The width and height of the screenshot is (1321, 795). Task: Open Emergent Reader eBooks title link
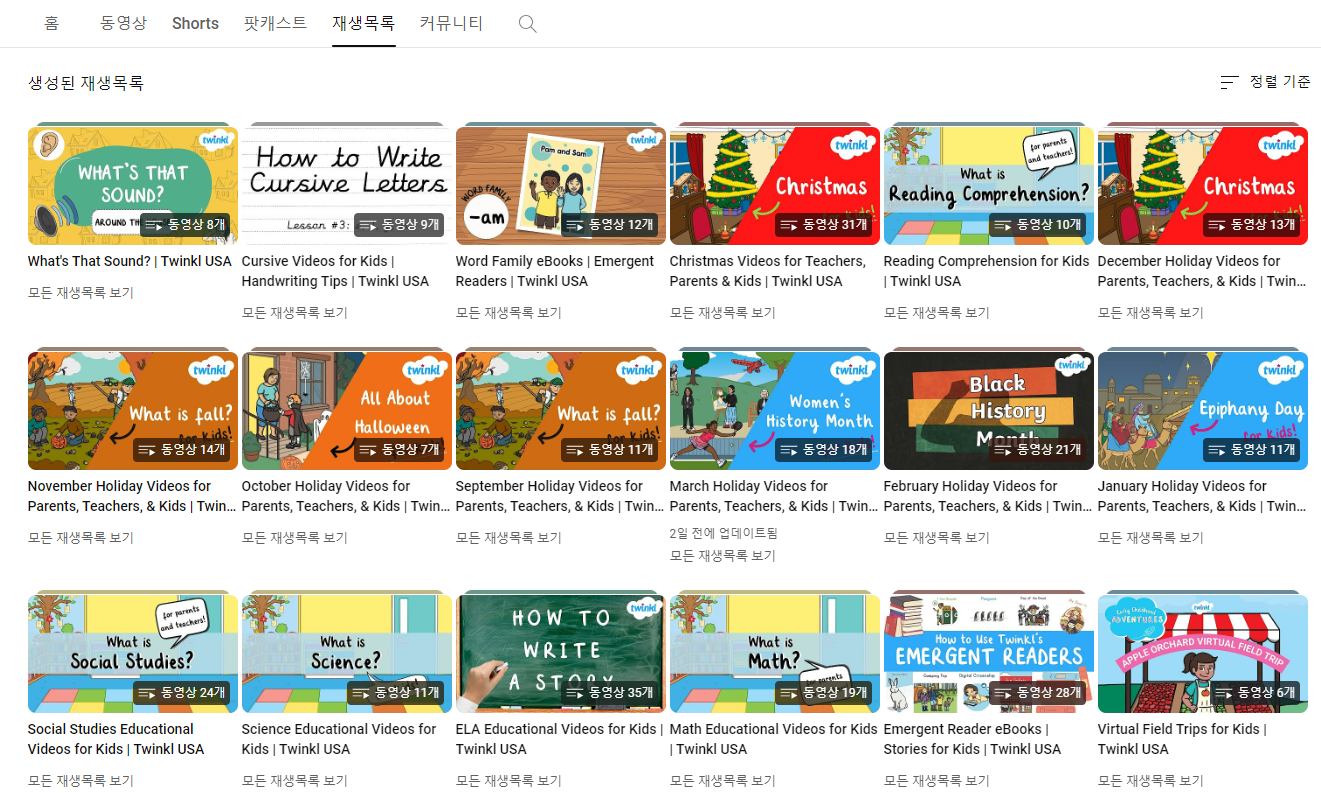[973, 739]
